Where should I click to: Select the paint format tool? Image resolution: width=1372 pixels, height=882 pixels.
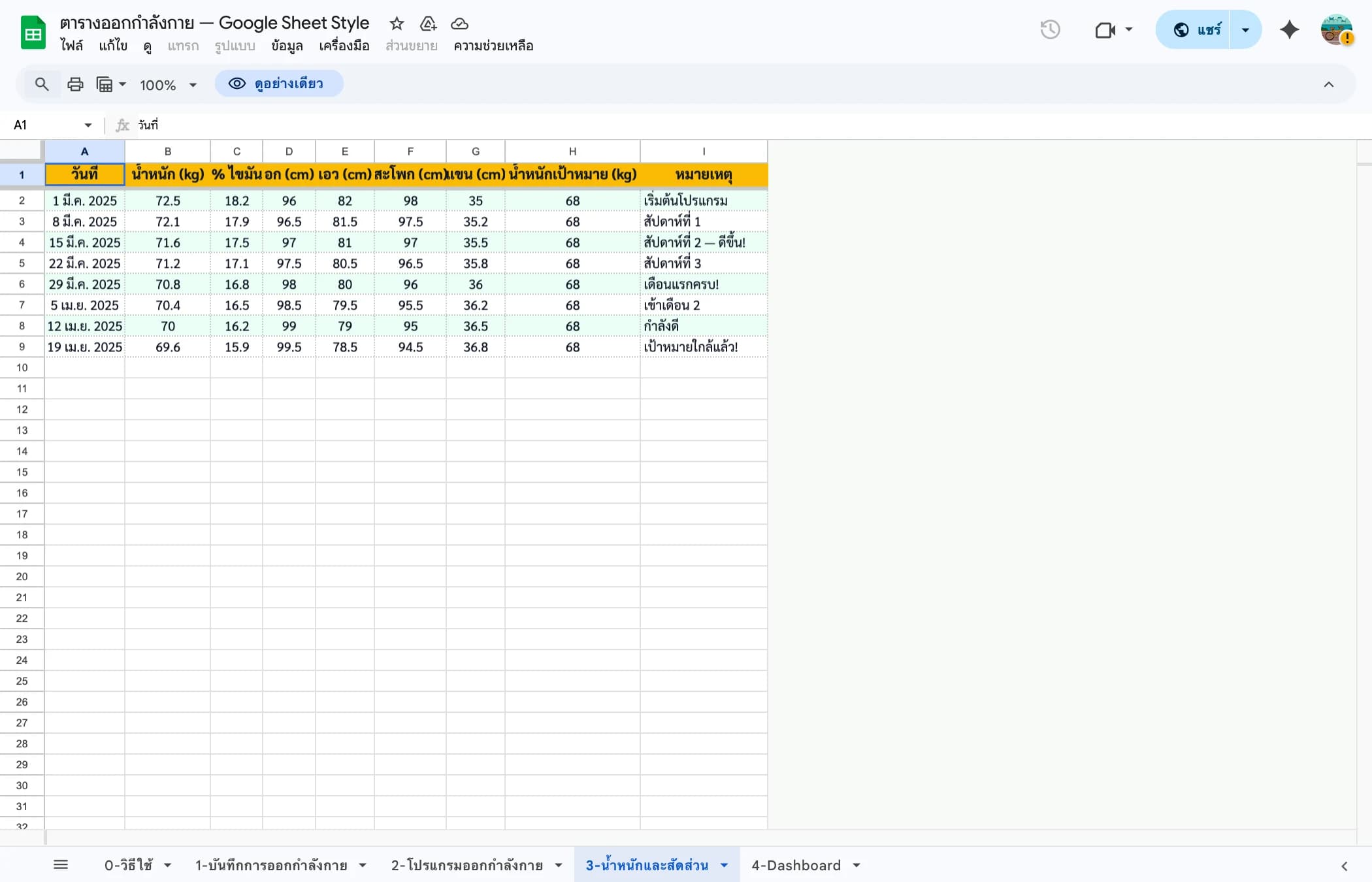(105, 84)
